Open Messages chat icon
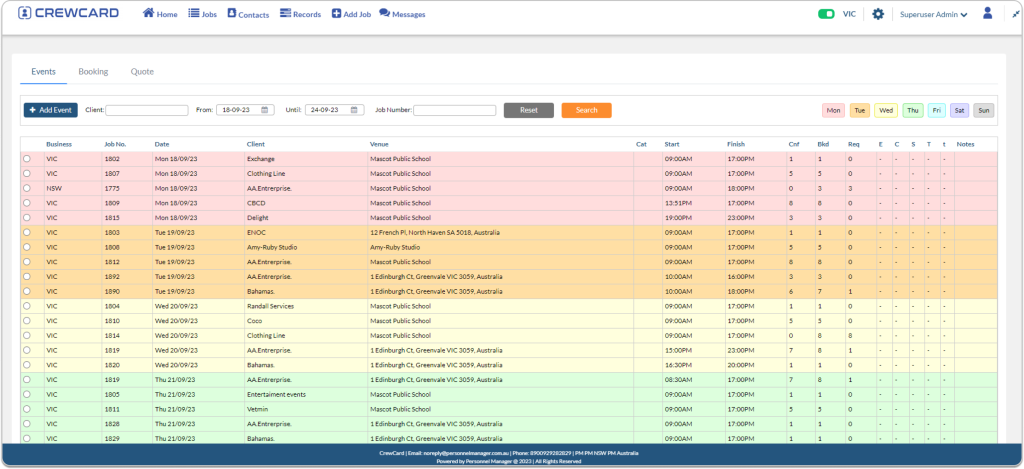This screenshot has height=469, width=1024. tap(384, 14)
